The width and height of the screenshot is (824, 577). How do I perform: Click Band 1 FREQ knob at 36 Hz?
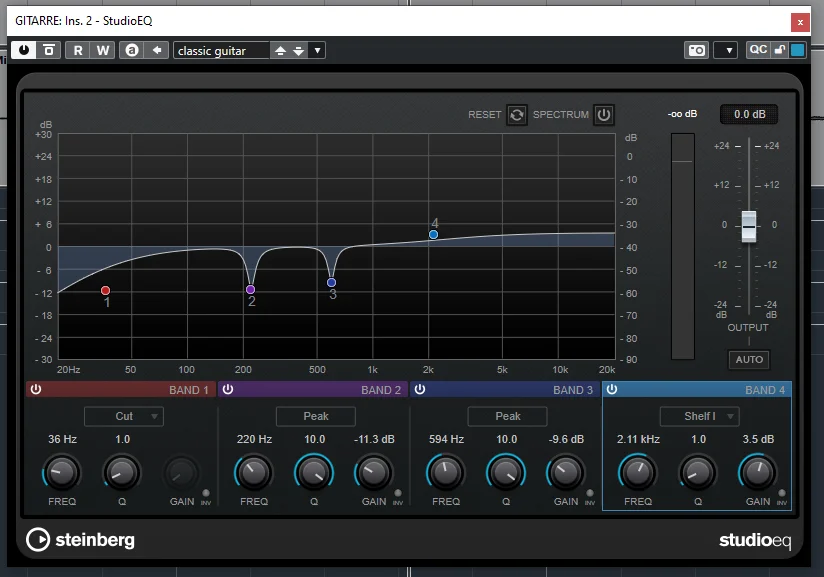tap(61, 472)
